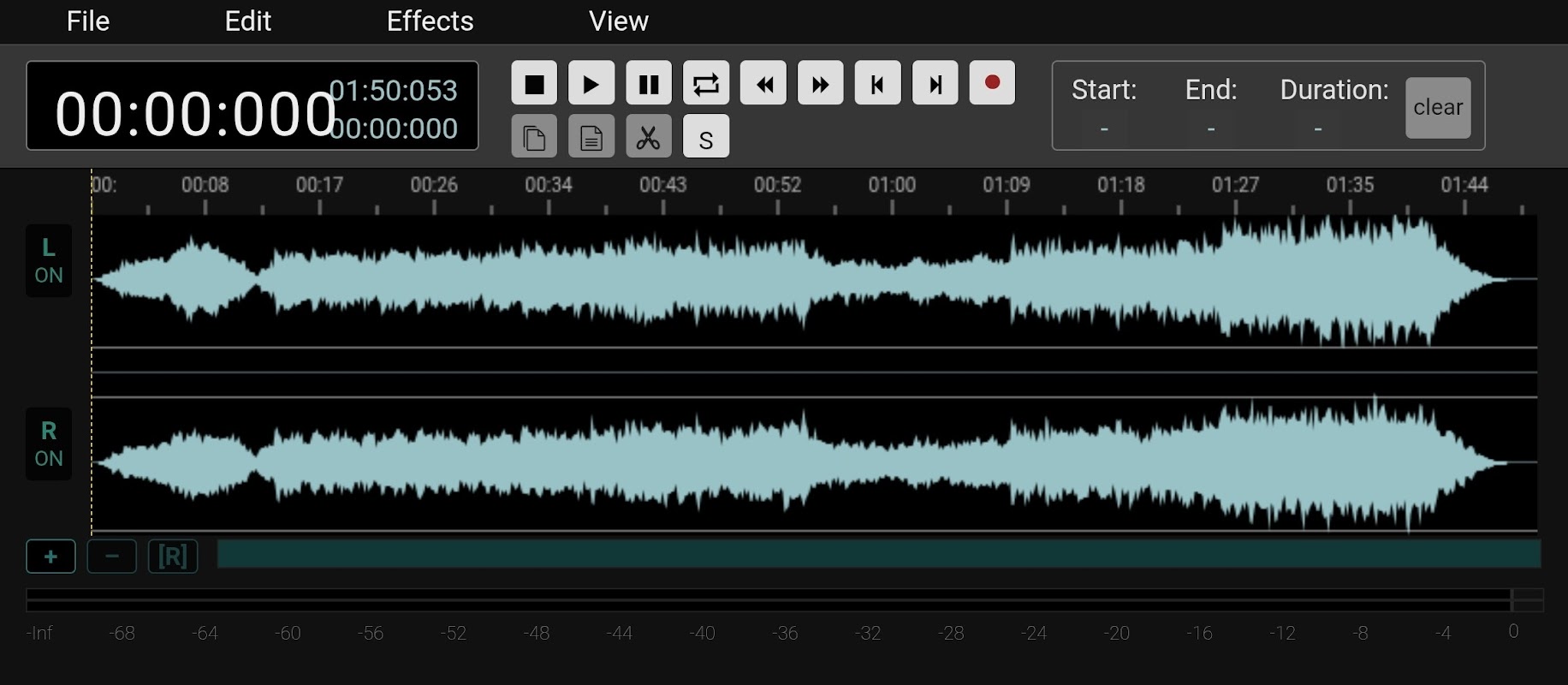
Task: Open the Effects menu
Action: [x=430, y=21]
